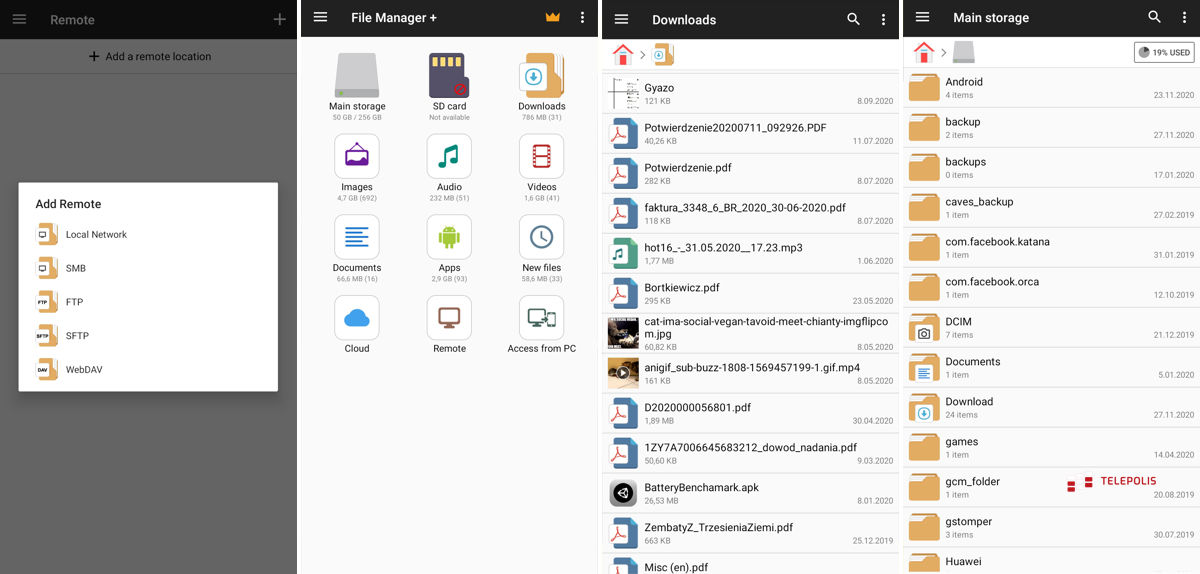
Task: Open the New files clock icon
Action: (541, 237)
